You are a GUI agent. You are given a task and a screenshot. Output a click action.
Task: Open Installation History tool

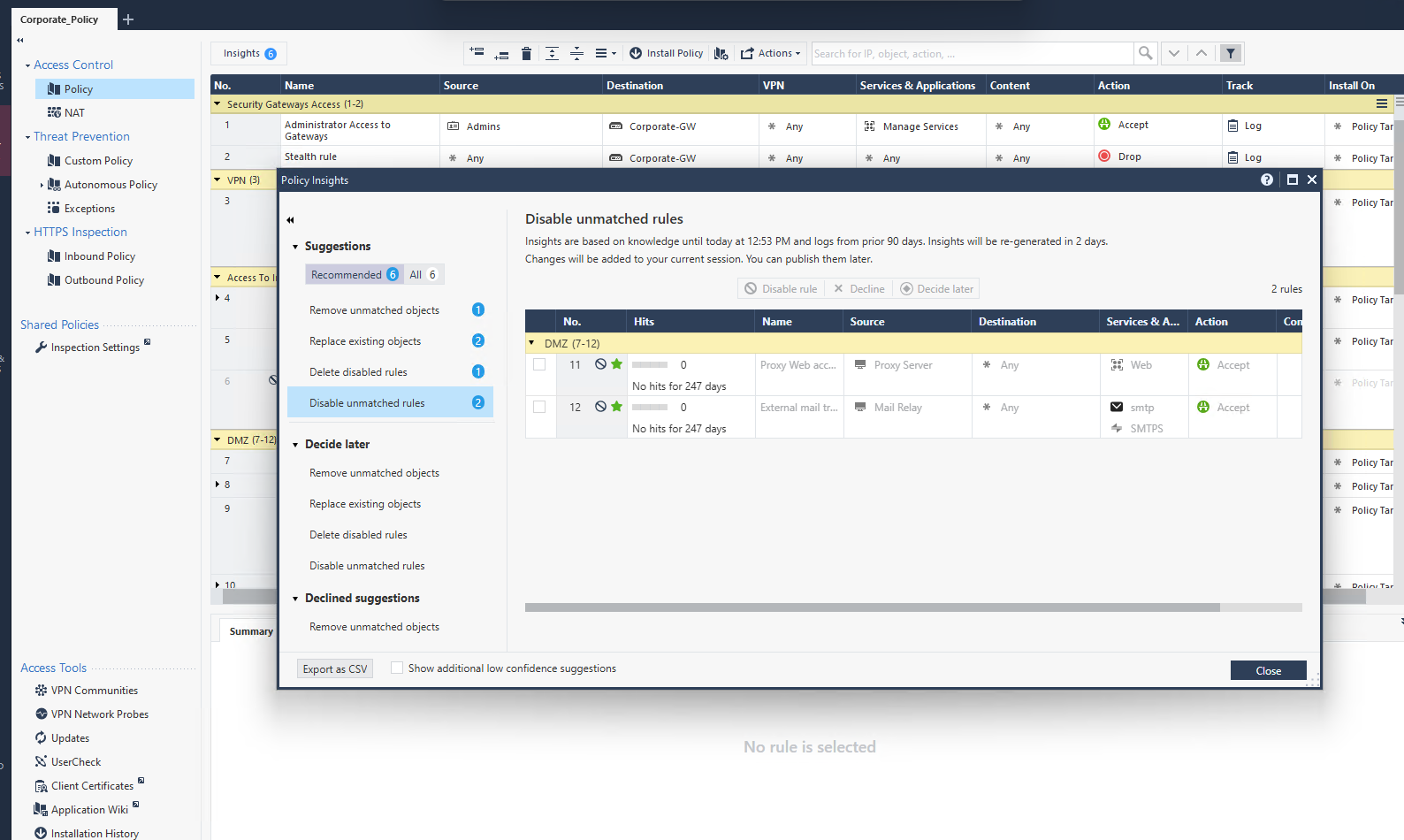pyautogui.click(x=87, y=833)
